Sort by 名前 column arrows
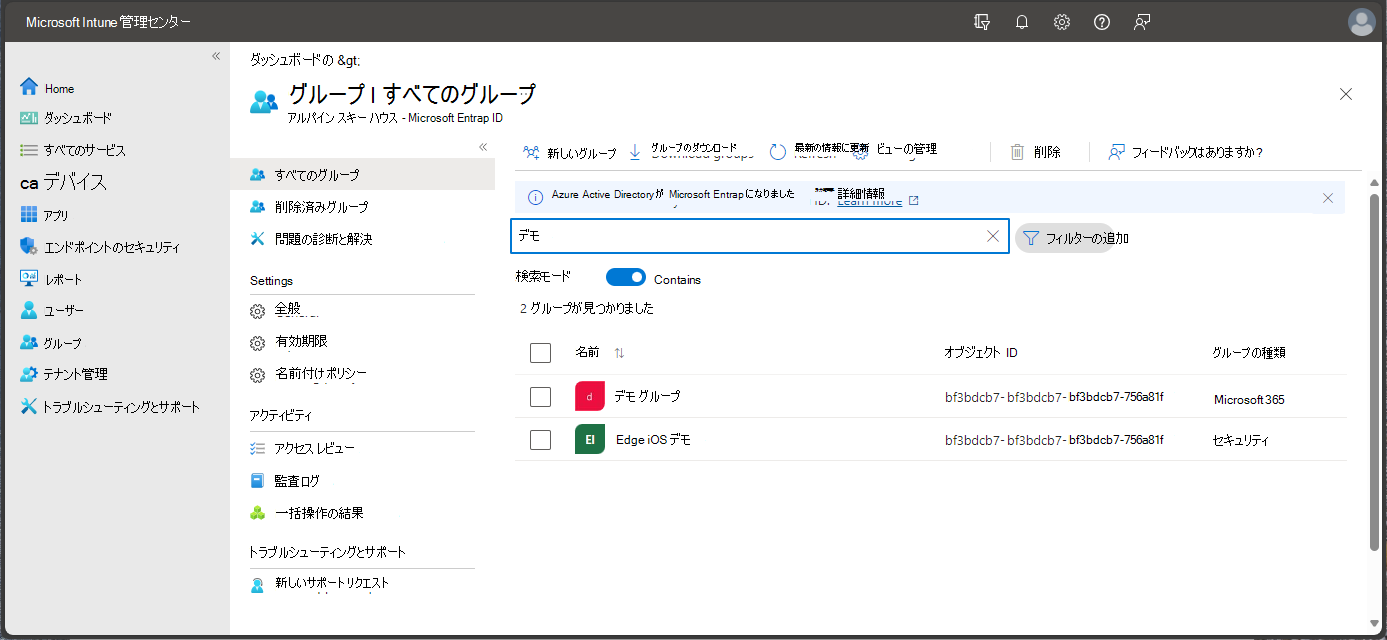 [x=619, y=353]
